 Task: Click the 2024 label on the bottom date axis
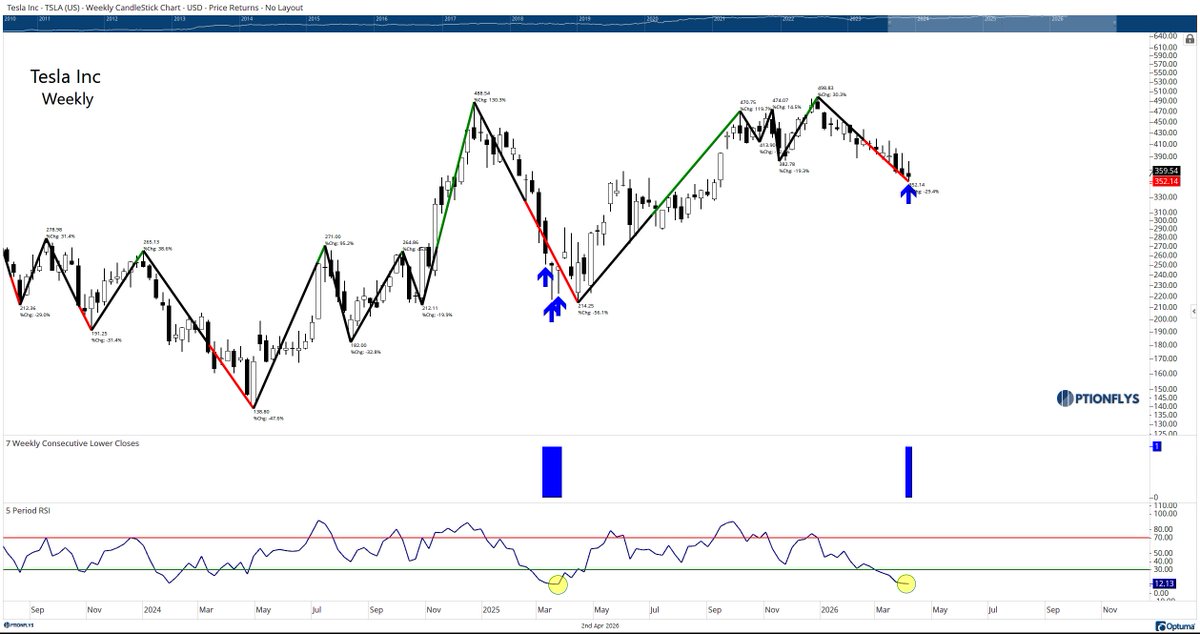pyautogui.click(x=153, y=608)
